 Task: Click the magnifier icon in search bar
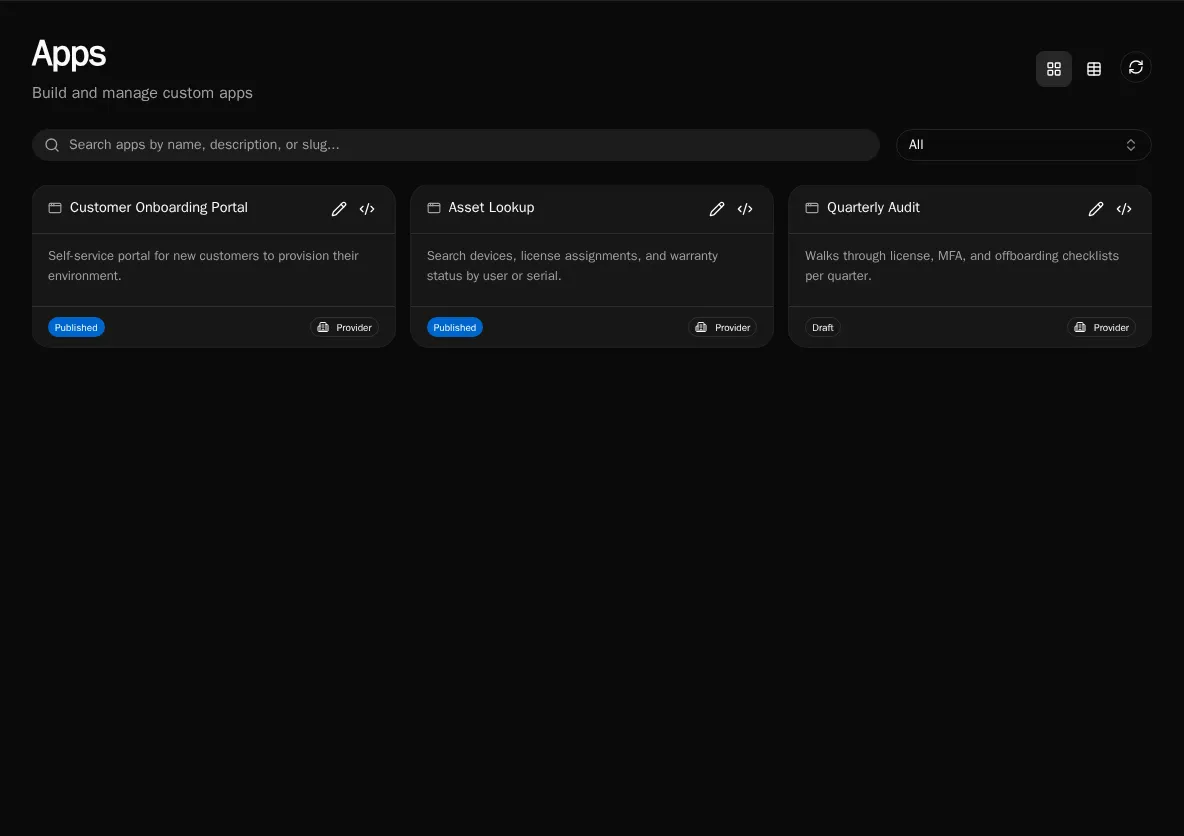(x=52, y=145)
